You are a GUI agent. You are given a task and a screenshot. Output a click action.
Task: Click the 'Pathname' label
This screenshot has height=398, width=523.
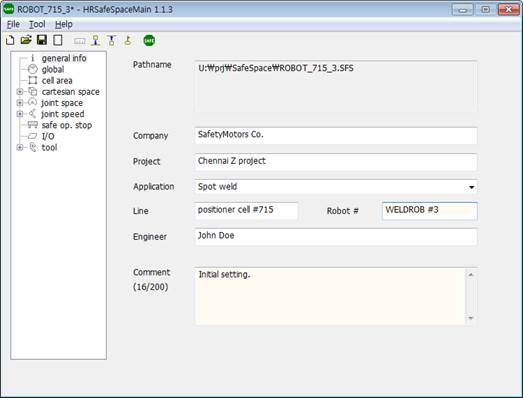[x=152, y=65]
